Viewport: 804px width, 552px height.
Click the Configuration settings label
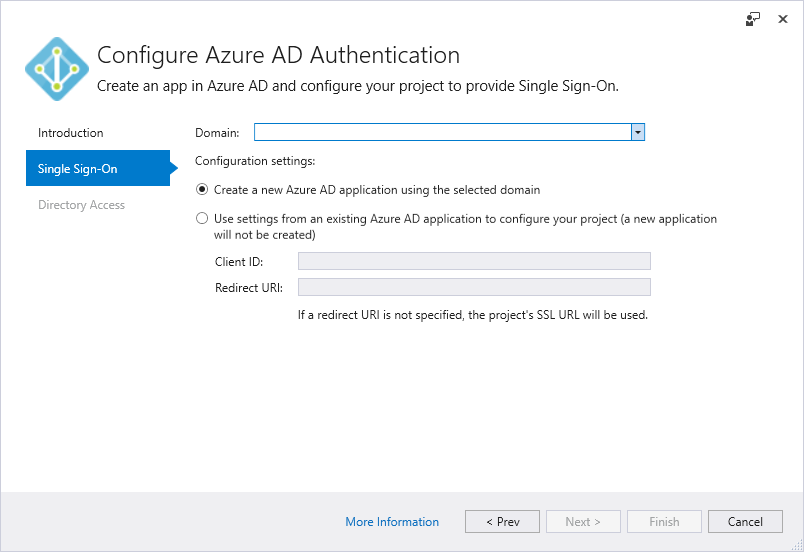click(x=255, y=161)
